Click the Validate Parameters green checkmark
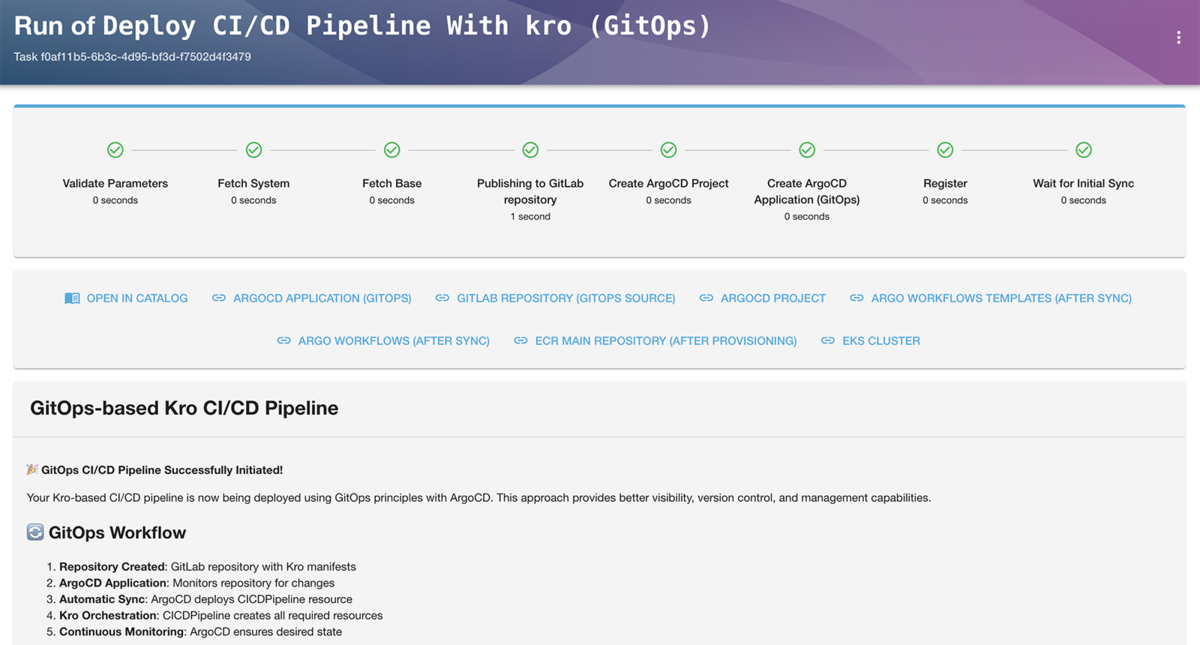 point(115,150)
